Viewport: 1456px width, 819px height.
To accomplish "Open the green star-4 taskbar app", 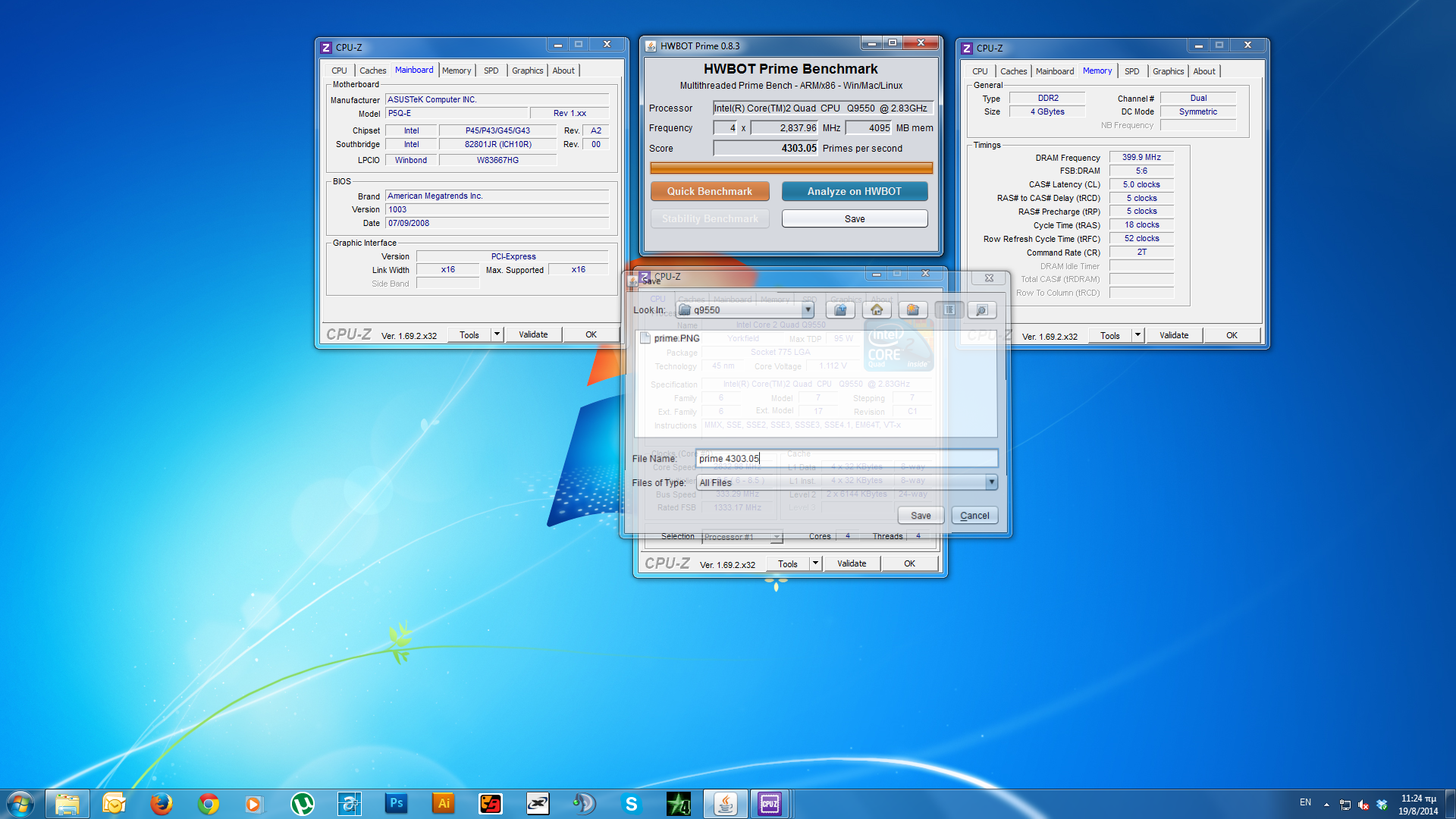I will pos(679,804).
